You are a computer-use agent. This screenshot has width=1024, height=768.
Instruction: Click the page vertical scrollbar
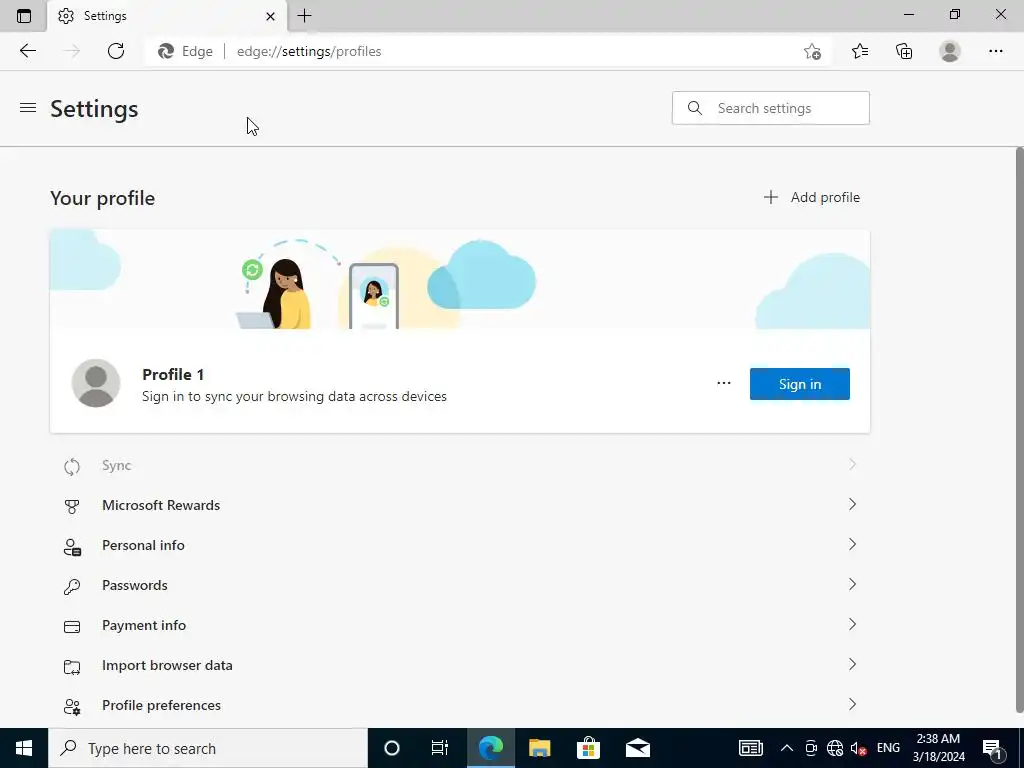point(1019,430)
